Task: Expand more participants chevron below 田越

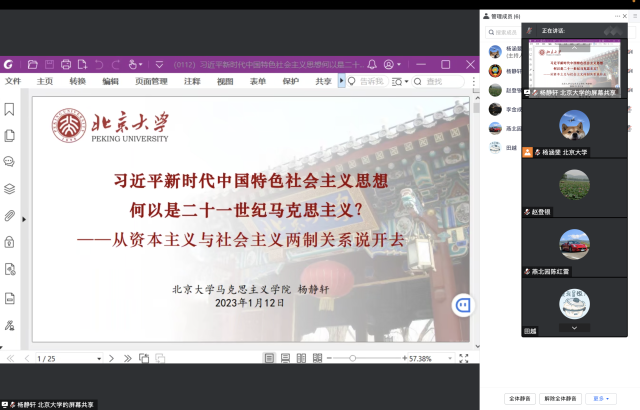Action: click(x=574, y=328)
